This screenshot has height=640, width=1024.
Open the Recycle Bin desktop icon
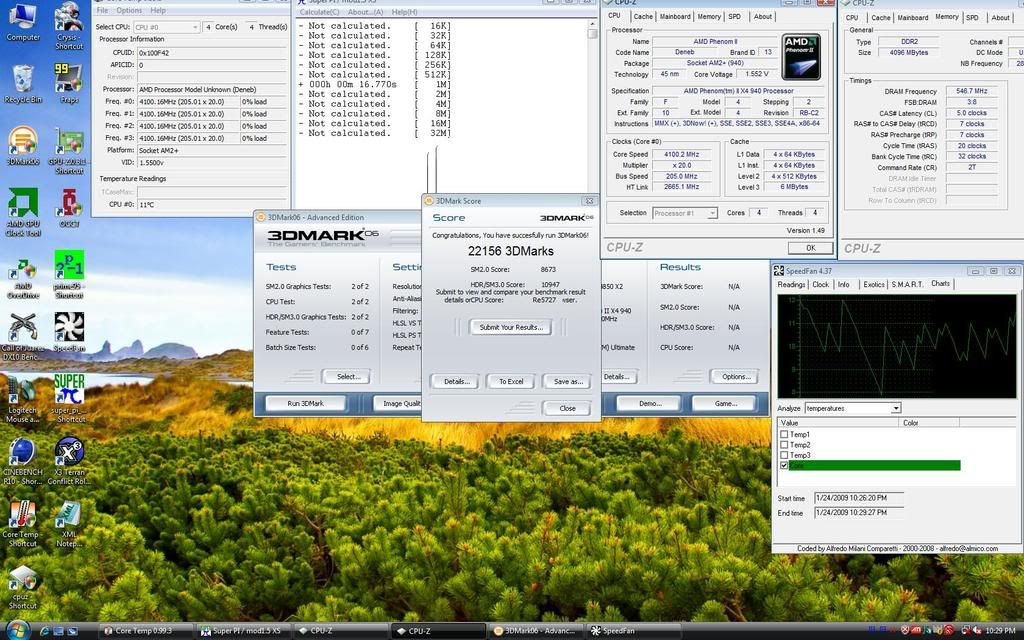[23, 84]
